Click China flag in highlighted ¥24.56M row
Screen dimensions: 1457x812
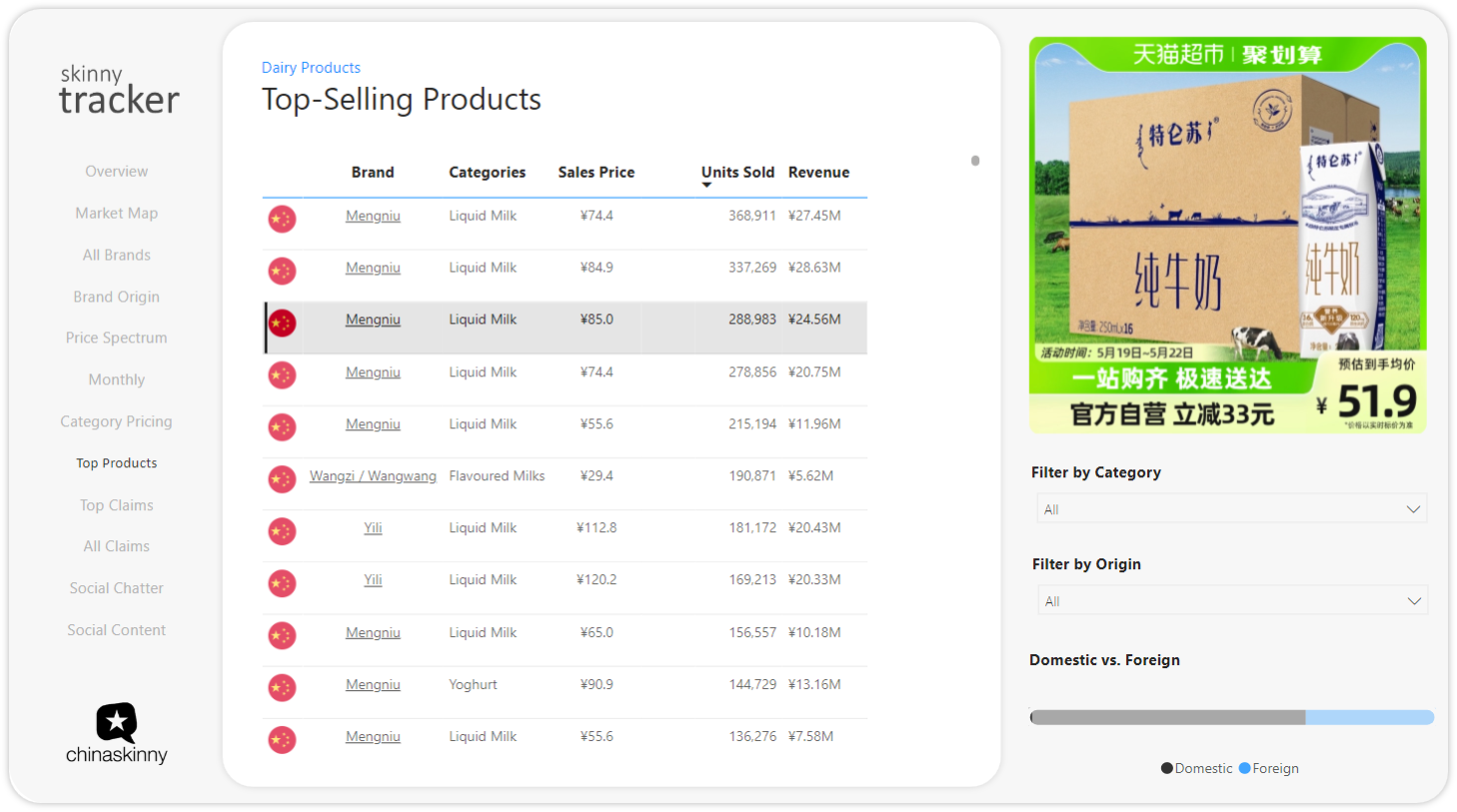click(282, 323)
